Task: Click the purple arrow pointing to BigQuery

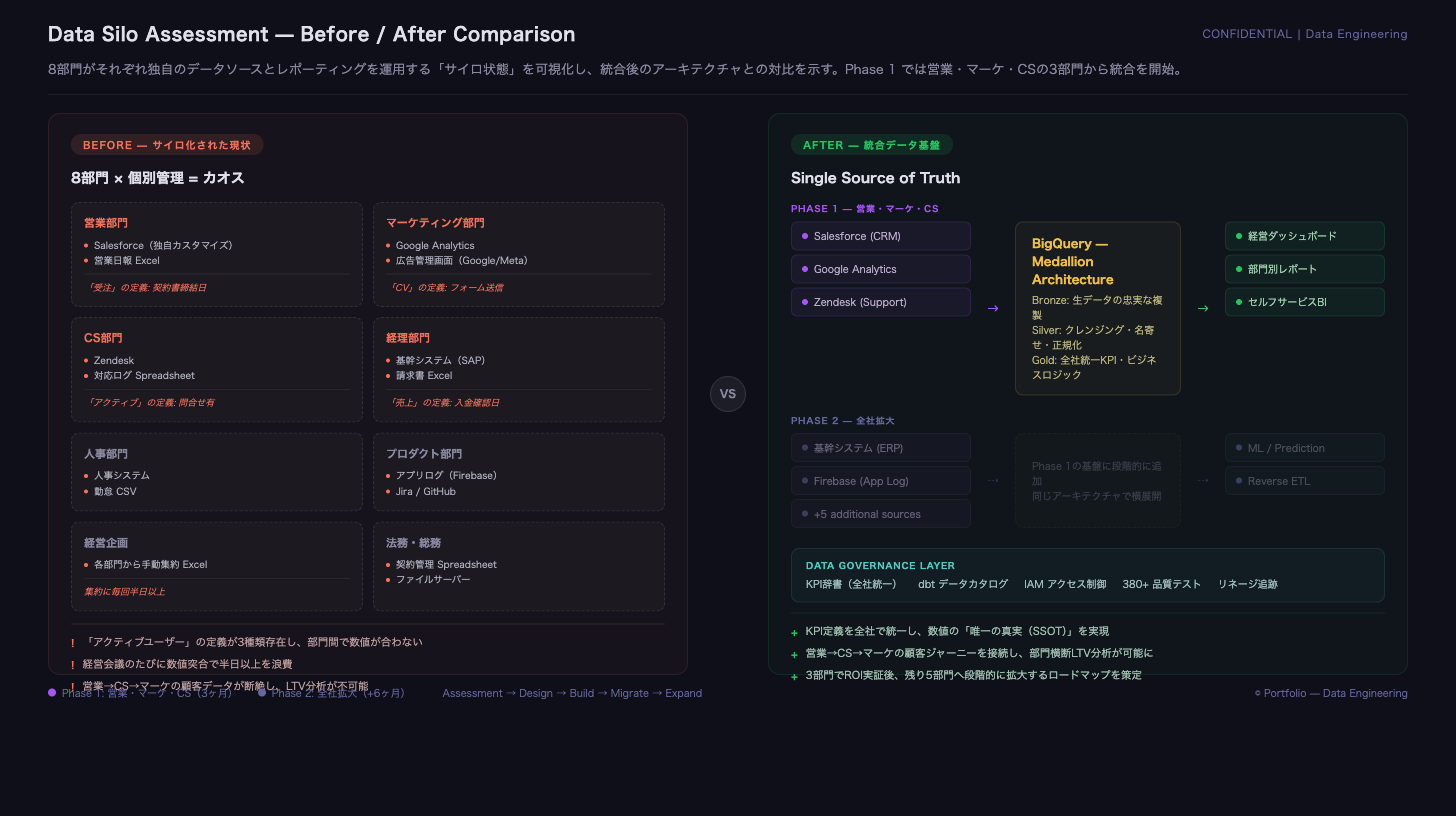Action: [x=992, y=308]
